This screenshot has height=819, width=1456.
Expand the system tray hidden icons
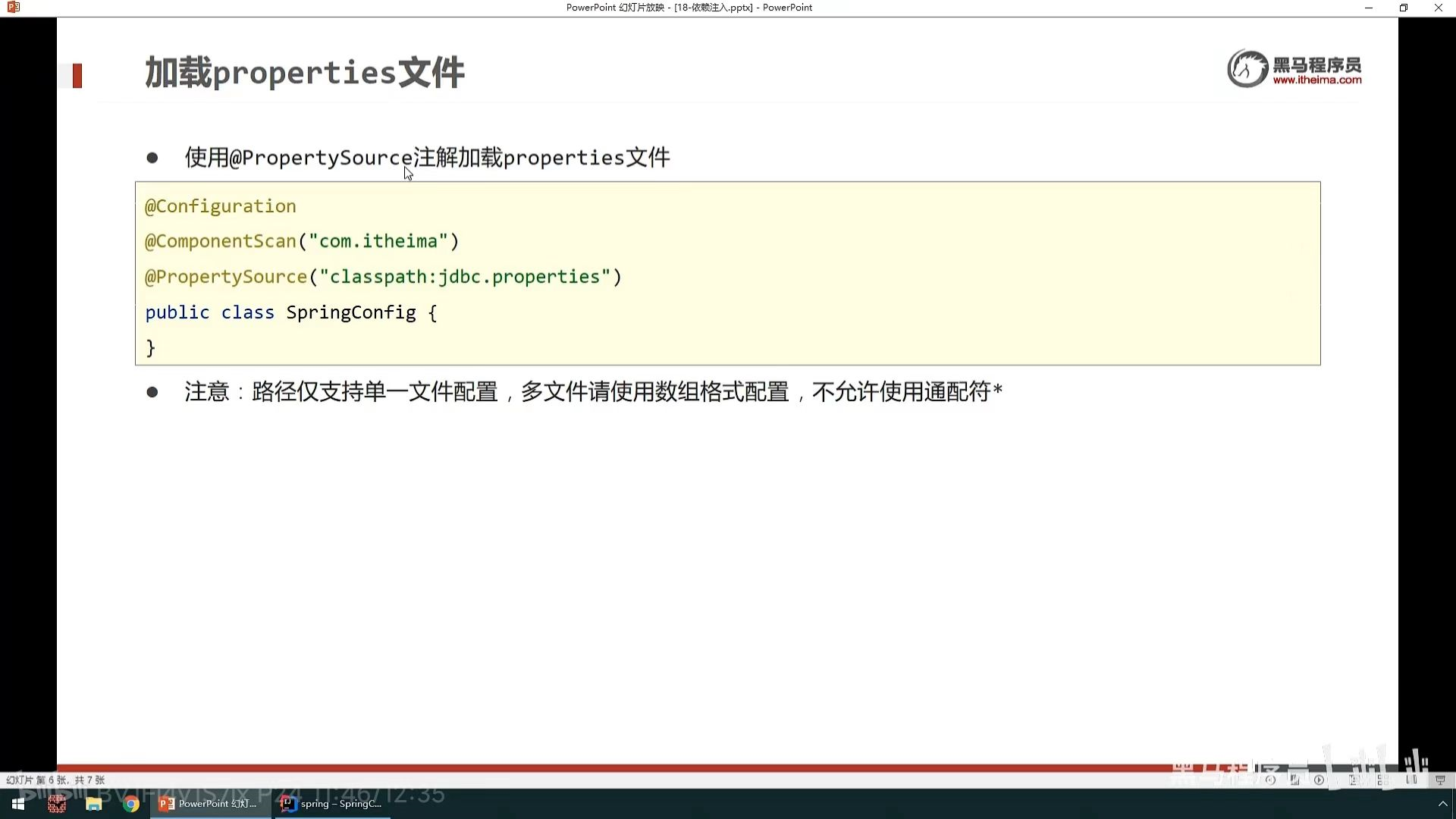1442,804
